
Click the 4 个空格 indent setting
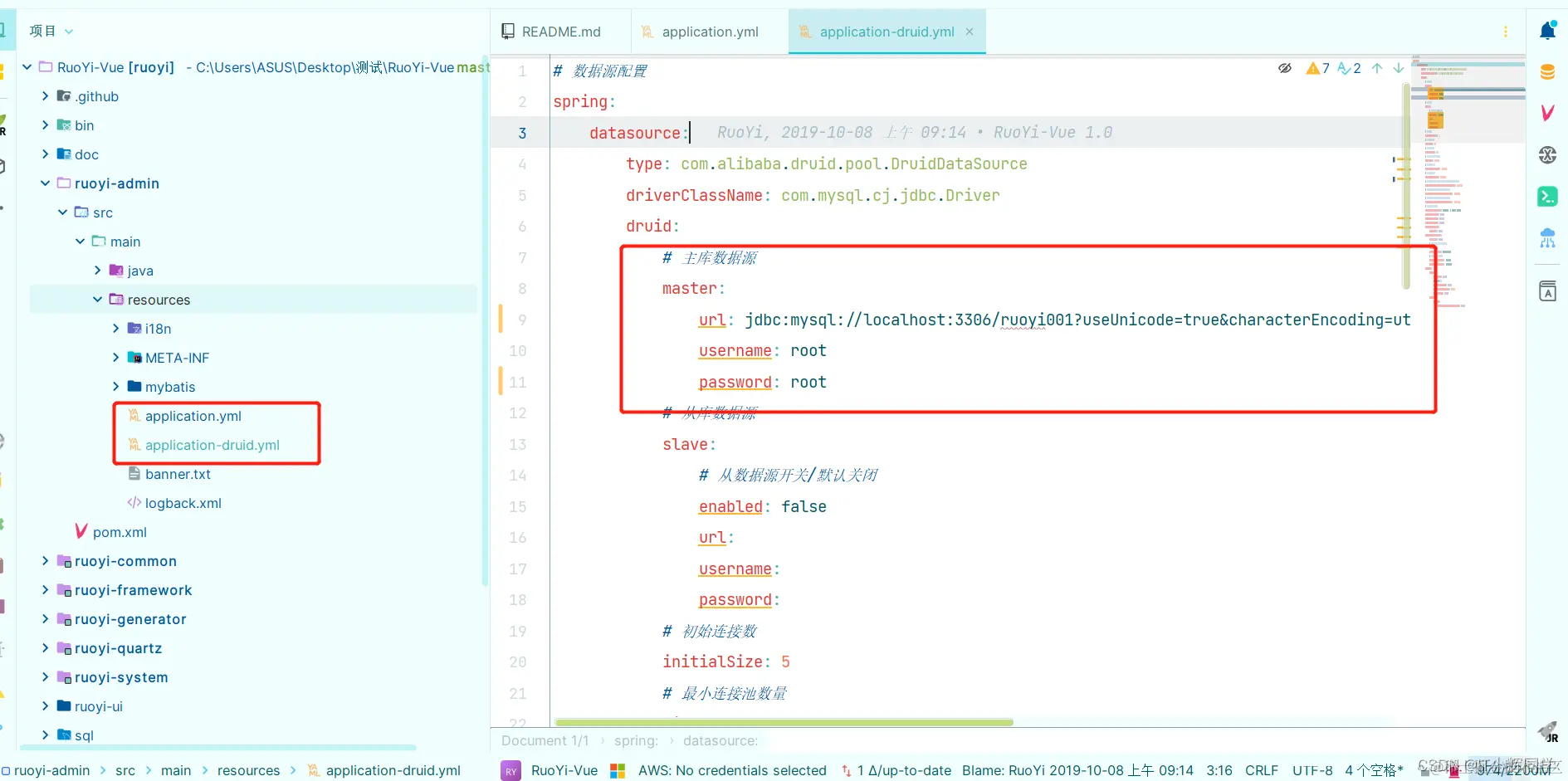1375,771
